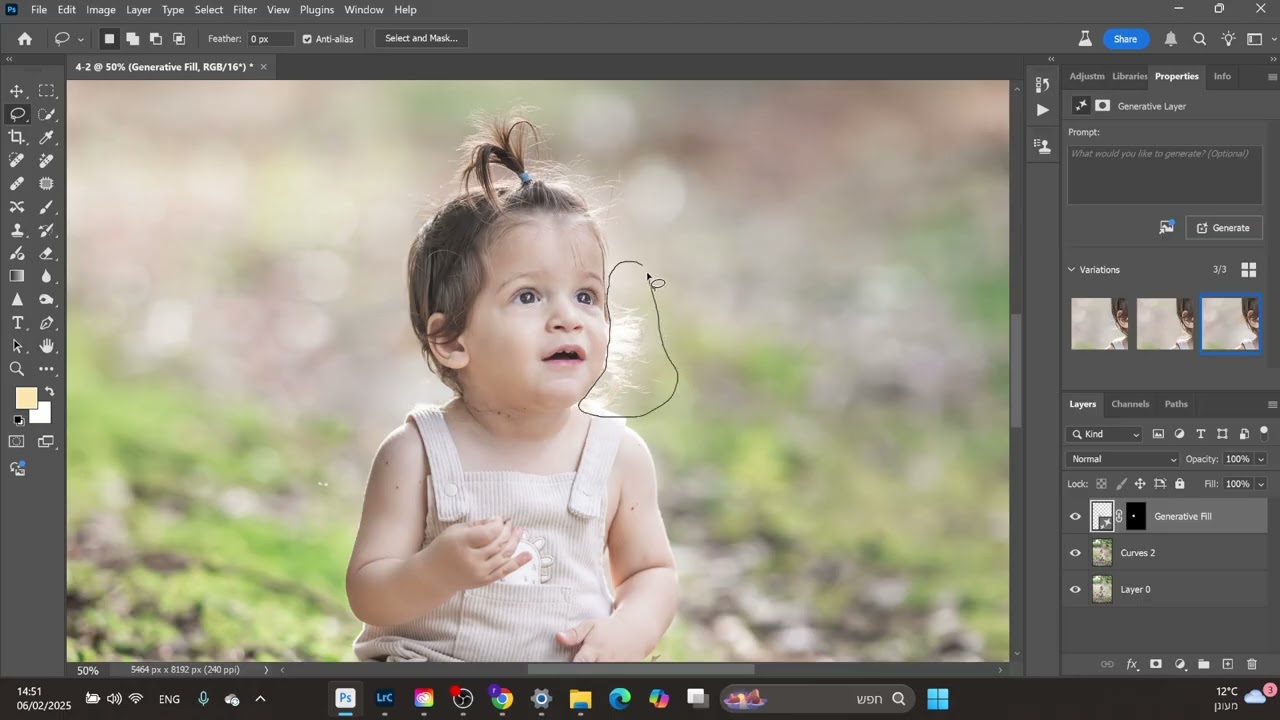Open the Layers panel options menu
The image size is (1280, 720).
tap(1272, 405)
